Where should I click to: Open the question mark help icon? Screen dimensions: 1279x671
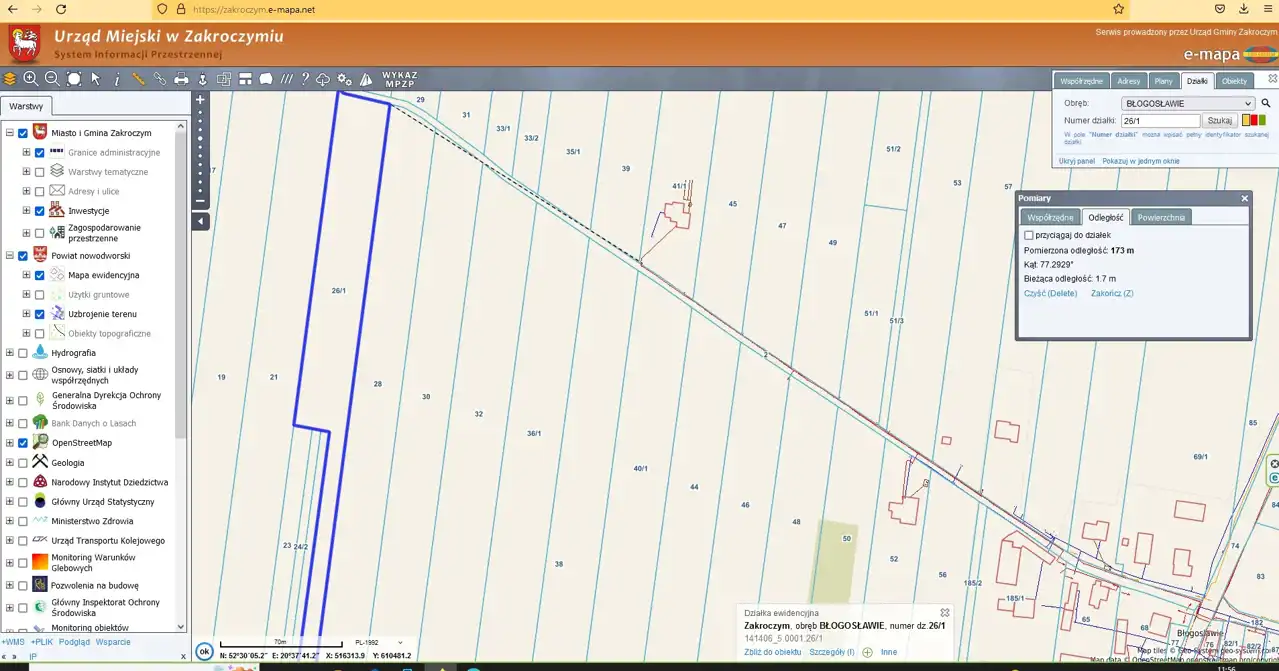tap(305, 79)
